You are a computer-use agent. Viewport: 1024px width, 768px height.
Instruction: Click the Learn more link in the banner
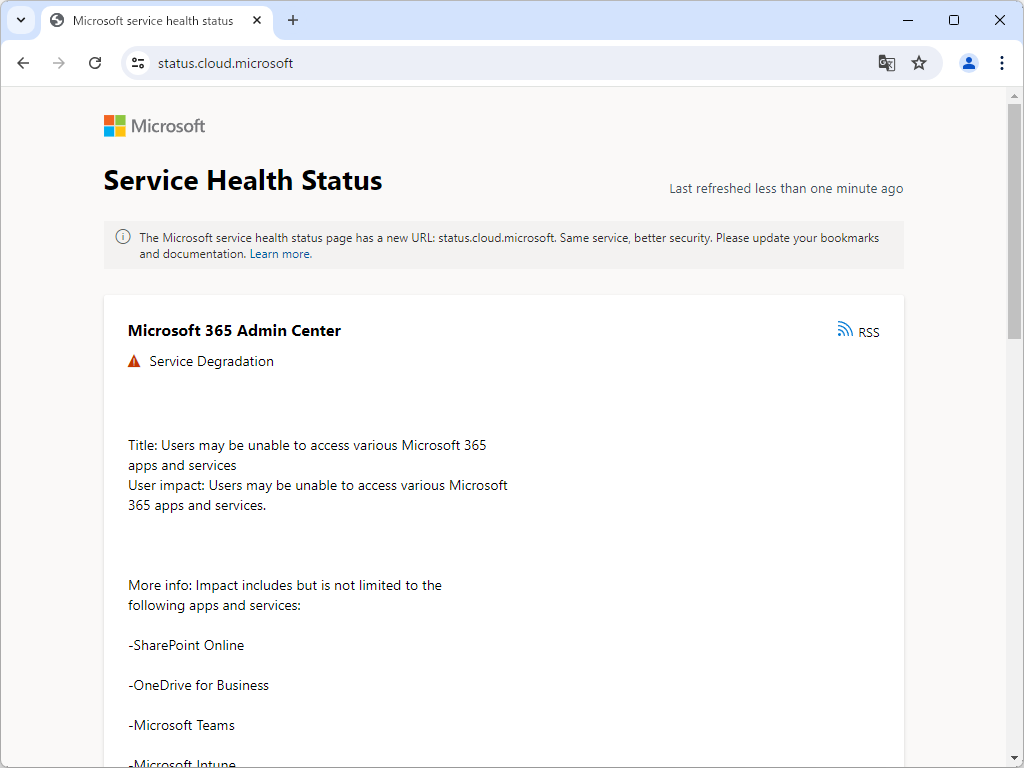[x=279, y=253]
